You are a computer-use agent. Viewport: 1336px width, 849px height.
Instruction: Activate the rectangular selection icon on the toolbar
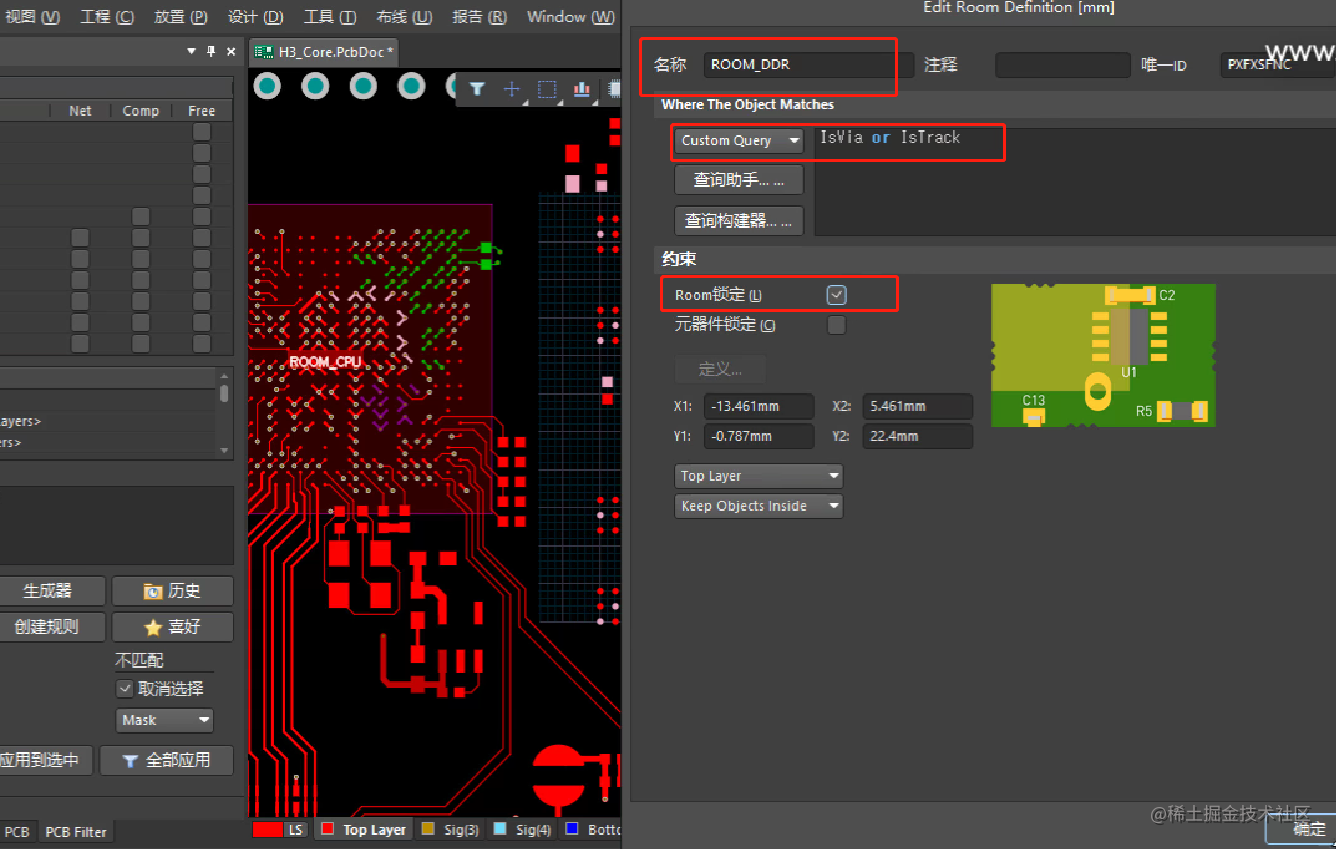[x=546, y=89]
